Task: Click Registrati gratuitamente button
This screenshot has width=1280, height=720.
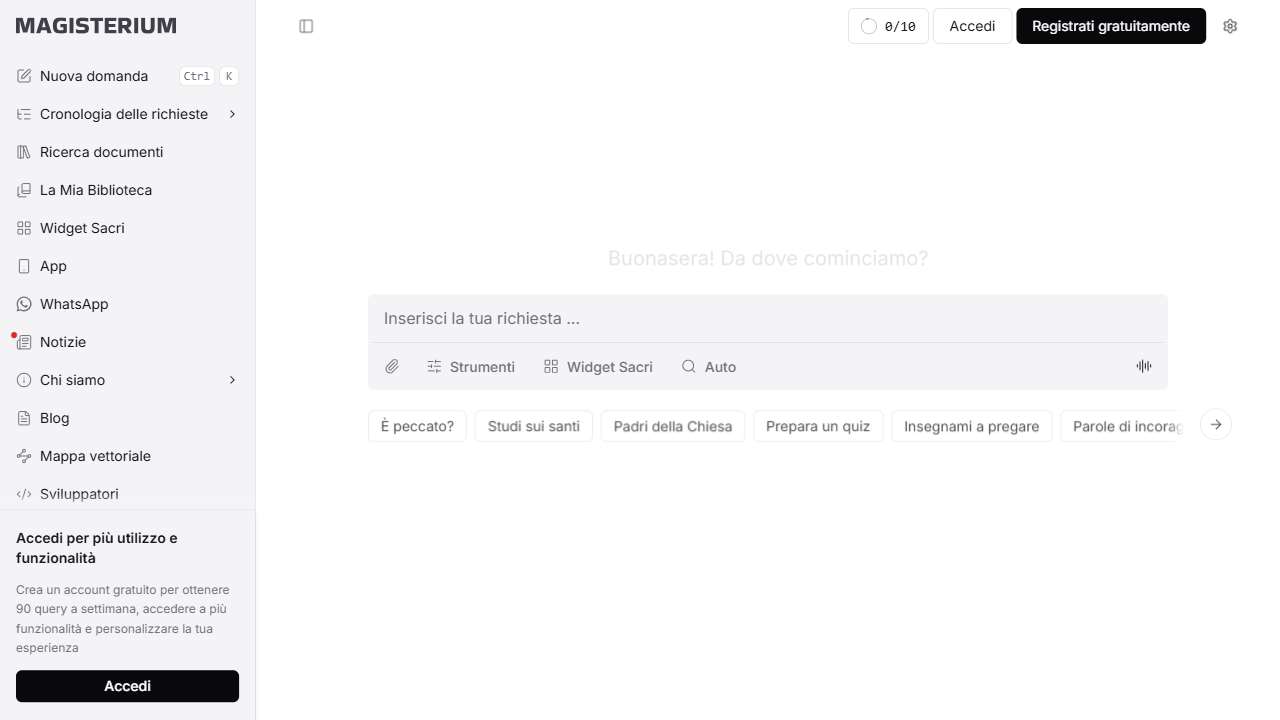Action: (x=1111, y=26)
